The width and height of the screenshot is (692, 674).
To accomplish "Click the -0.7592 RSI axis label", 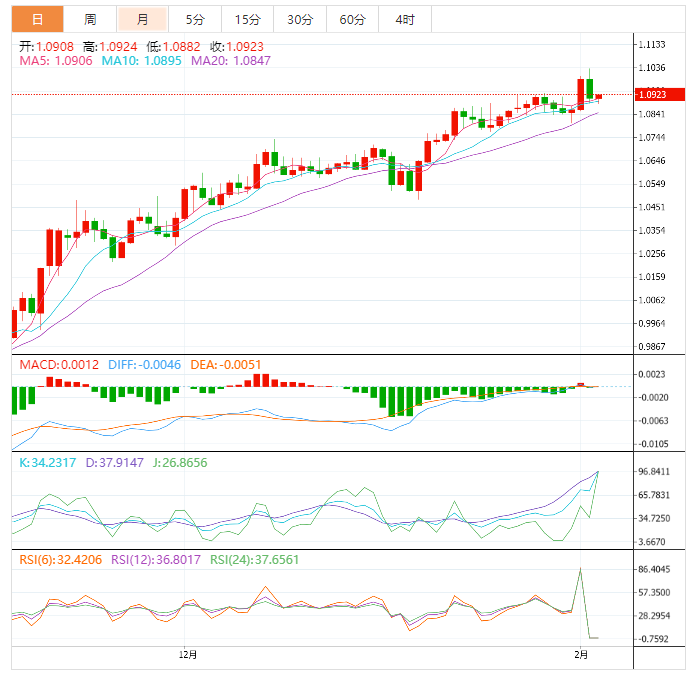I will 653,639.
